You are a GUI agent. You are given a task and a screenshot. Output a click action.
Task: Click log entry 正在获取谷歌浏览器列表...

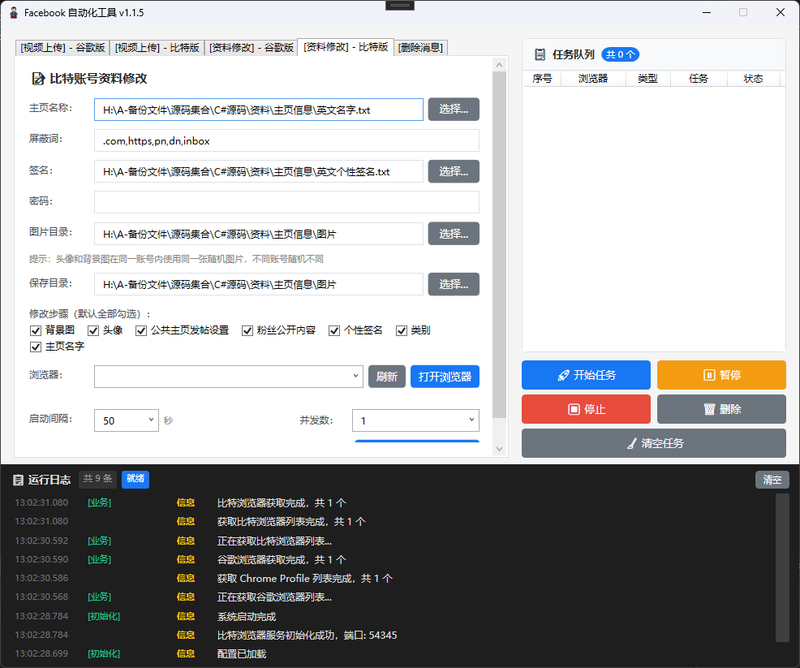point(274,597)
